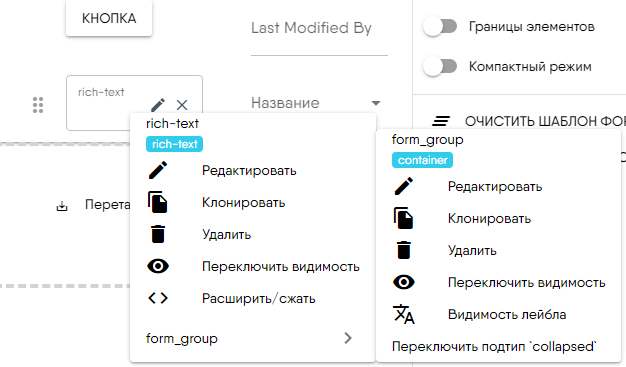Screen dimensions: 626x367
Task: Toggle visibility eye in form_group submenu
Action: (x=404, y=282)
